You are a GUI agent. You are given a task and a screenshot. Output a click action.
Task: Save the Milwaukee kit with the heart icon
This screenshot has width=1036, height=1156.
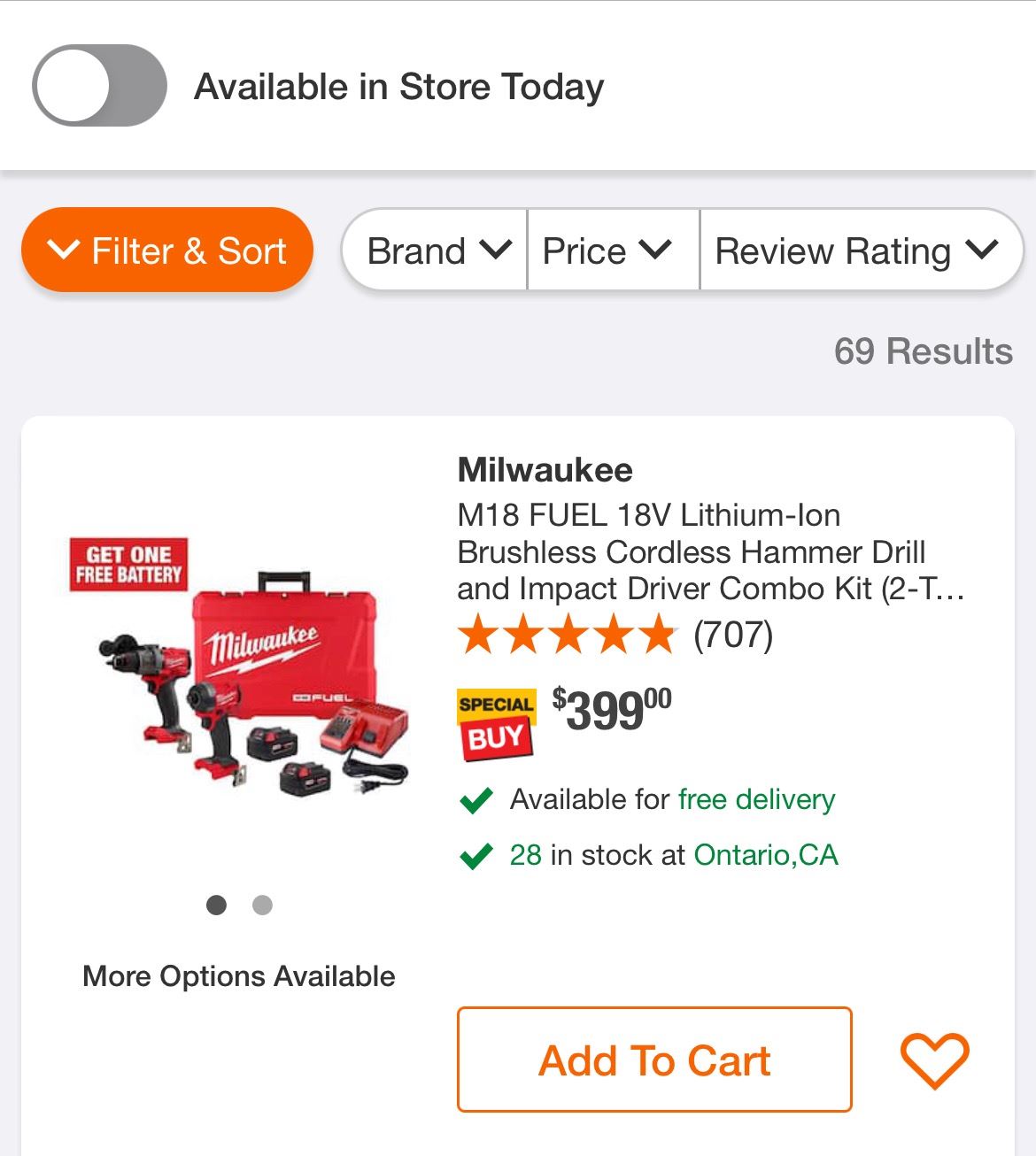(x=934, y=1060)
